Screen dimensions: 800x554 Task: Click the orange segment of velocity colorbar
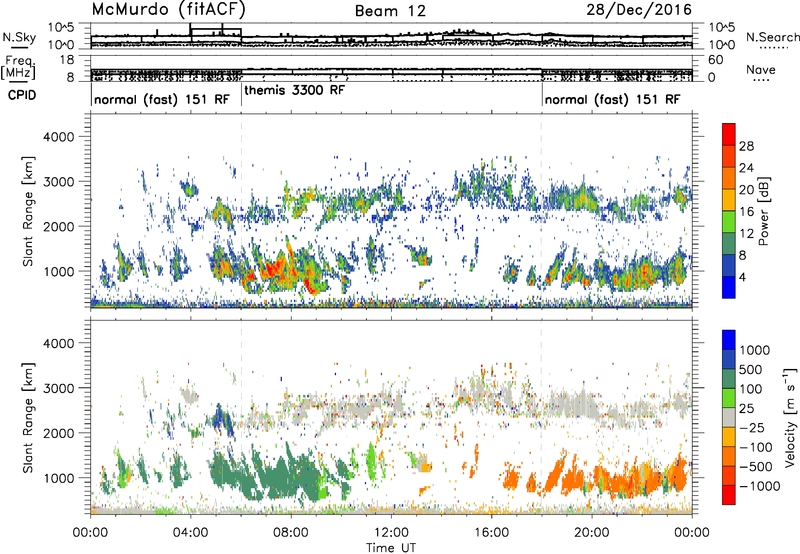729,457
